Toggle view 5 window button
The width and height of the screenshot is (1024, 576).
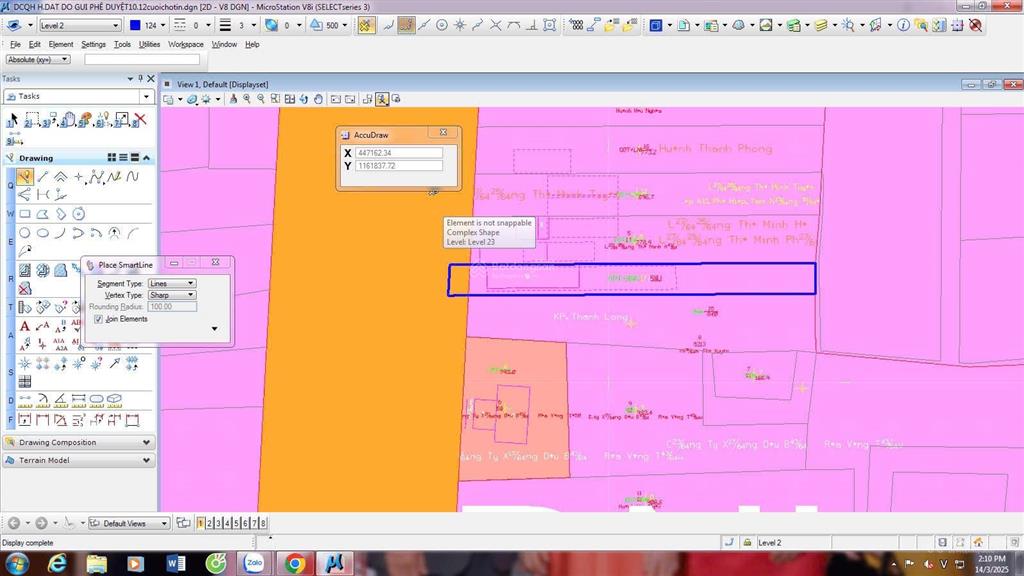[236, 523]
